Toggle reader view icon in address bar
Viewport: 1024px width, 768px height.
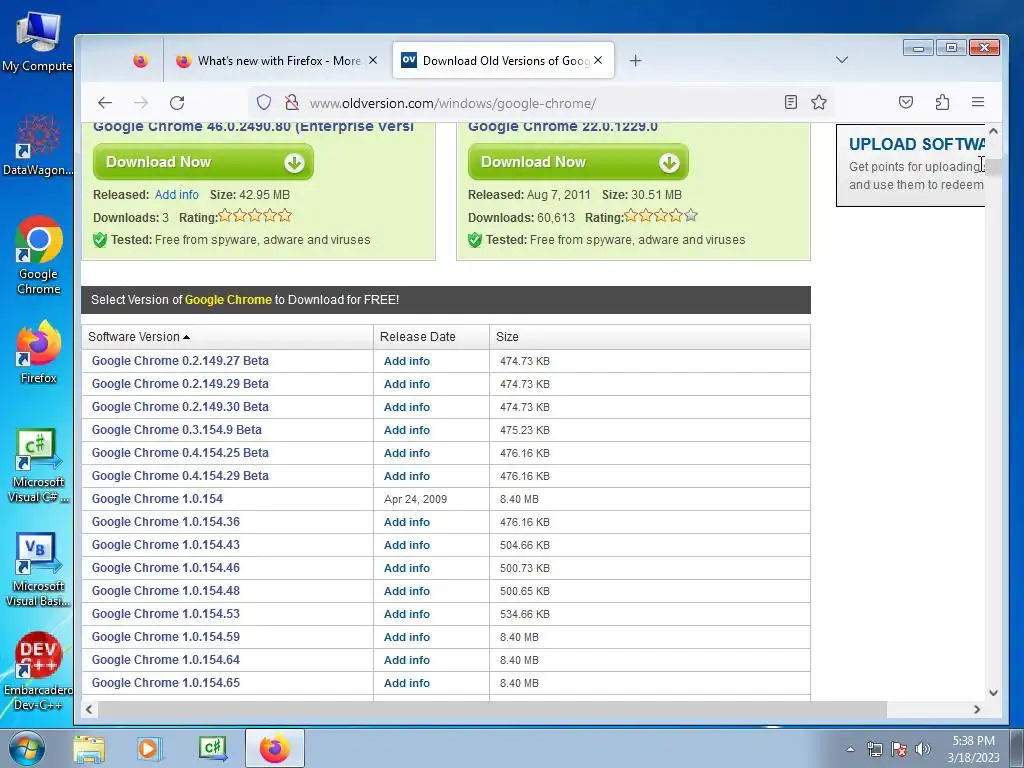point(791,102)
